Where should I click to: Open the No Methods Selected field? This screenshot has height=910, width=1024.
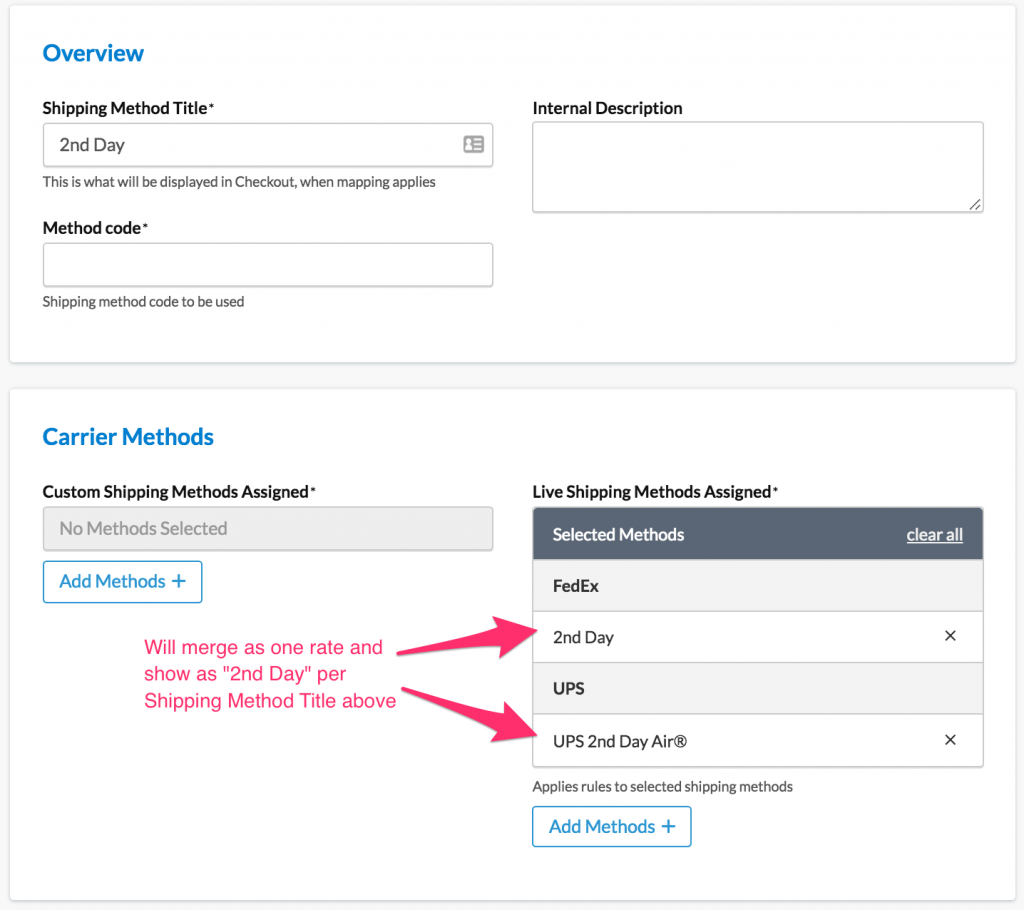click(267, 529)
